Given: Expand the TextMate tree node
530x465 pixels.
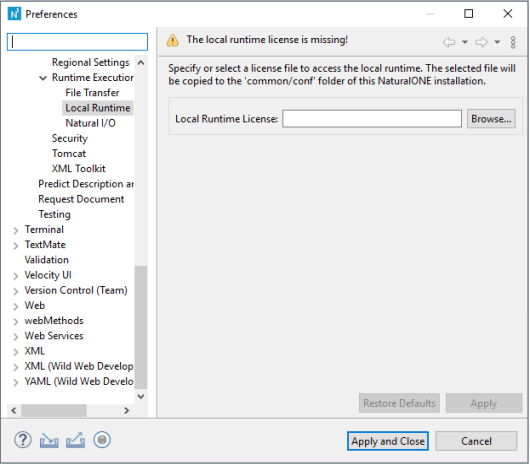Looking at the screenshot, I should [16, 246].
